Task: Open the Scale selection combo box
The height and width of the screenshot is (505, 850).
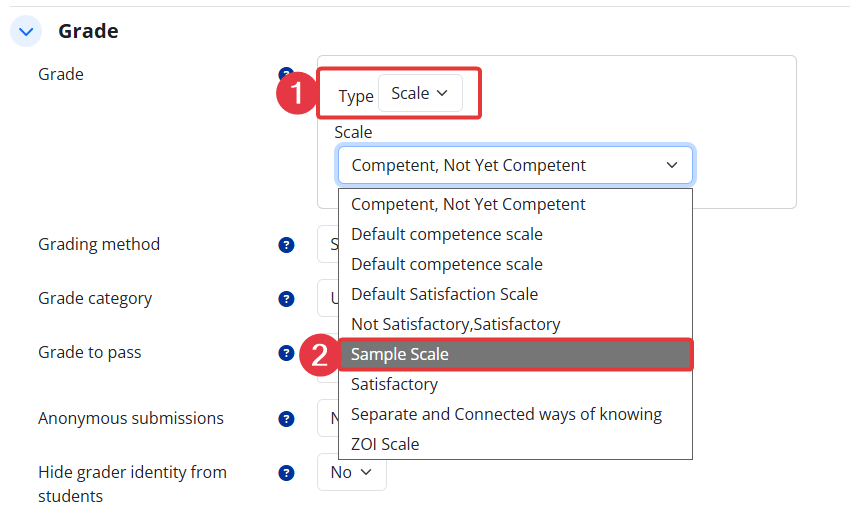Action: 515,165
